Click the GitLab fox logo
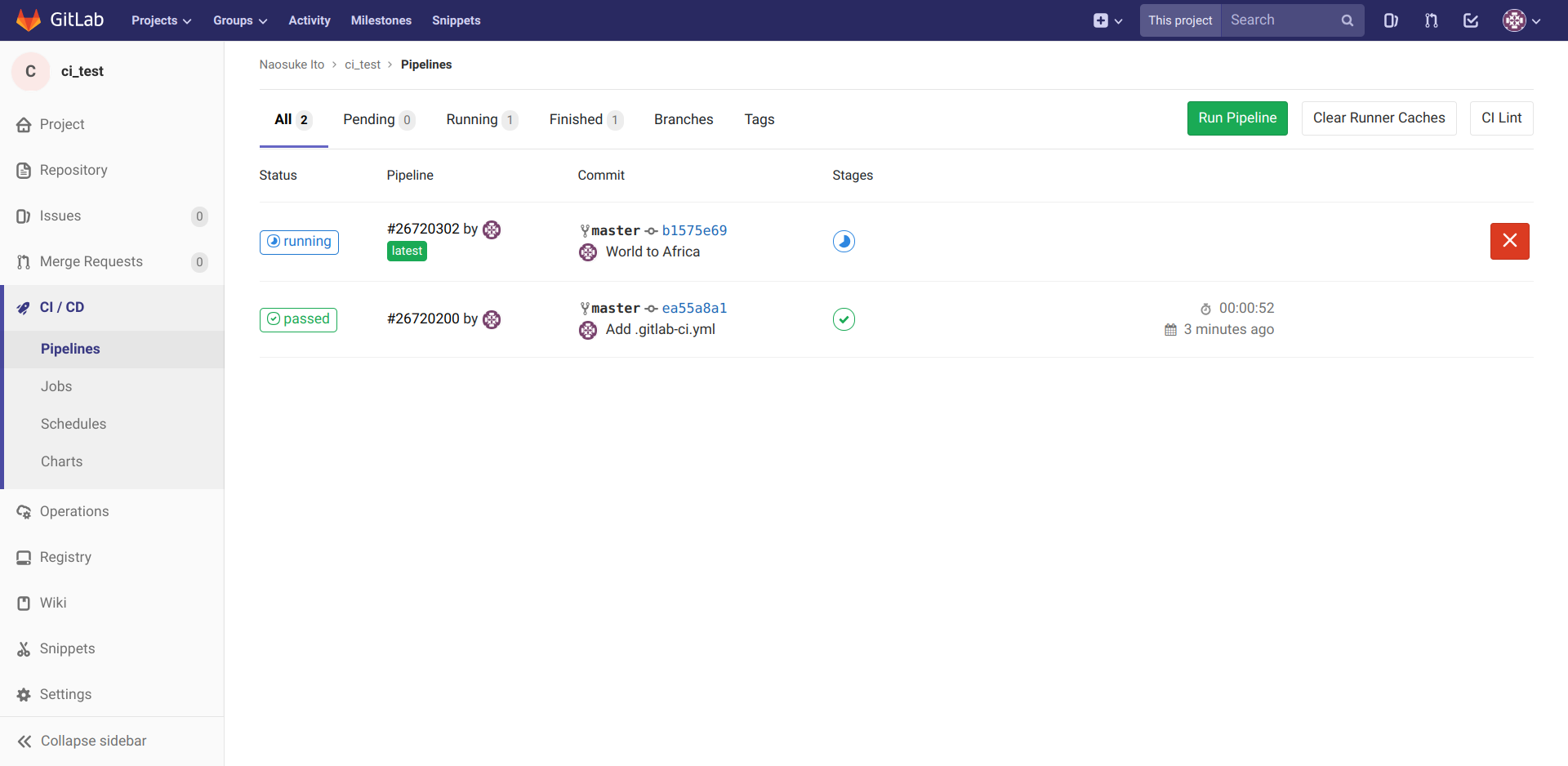1568x766 pixels. [29, 20]
